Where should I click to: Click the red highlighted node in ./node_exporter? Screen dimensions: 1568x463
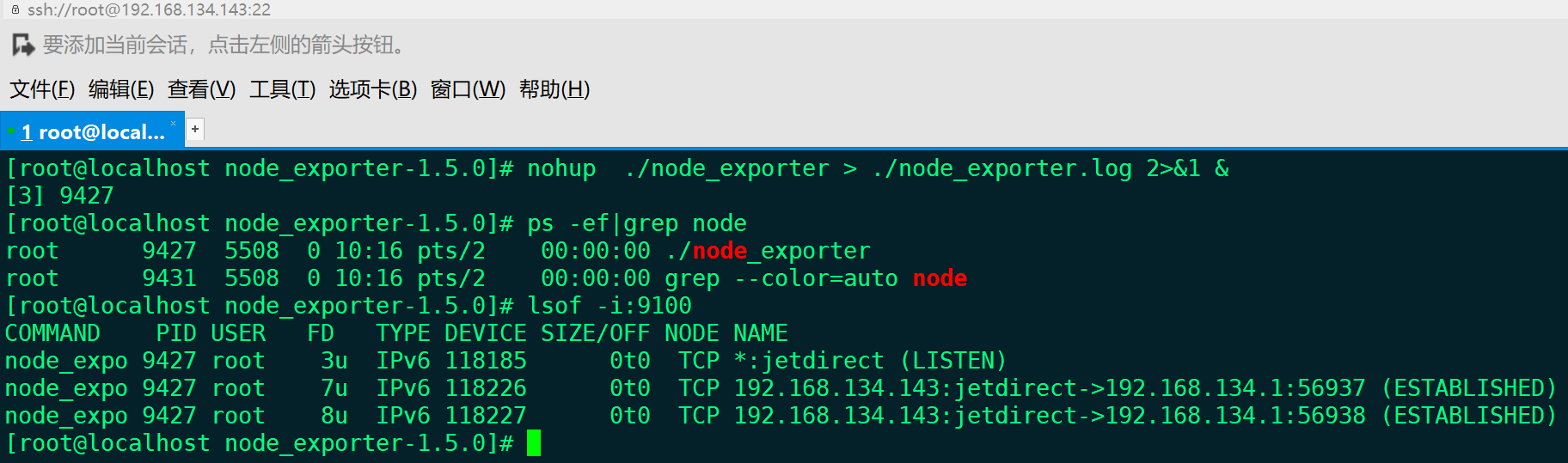tap(720, 251)
